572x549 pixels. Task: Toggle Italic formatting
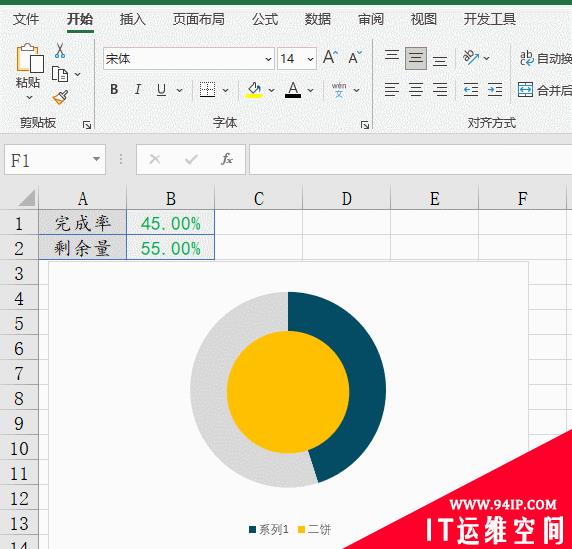(138, 89)
